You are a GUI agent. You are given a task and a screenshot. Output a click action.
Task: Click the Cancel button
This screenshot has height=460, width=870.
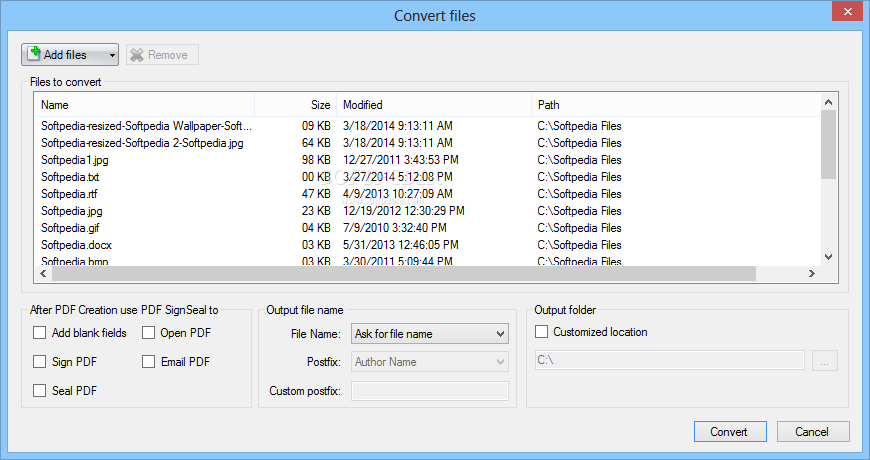point(813,431)
